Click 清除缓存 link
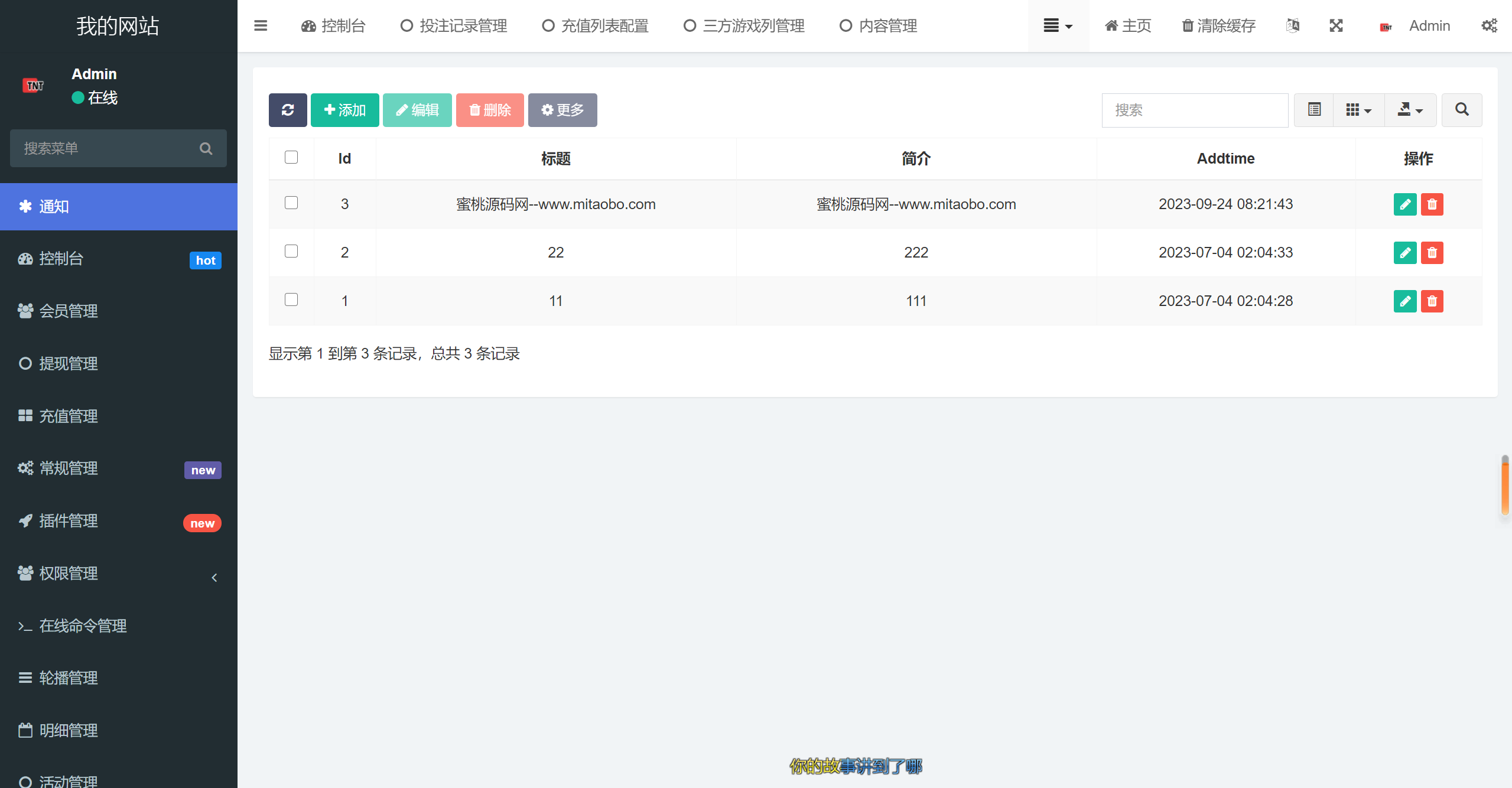 click(x=1219, y=26)
